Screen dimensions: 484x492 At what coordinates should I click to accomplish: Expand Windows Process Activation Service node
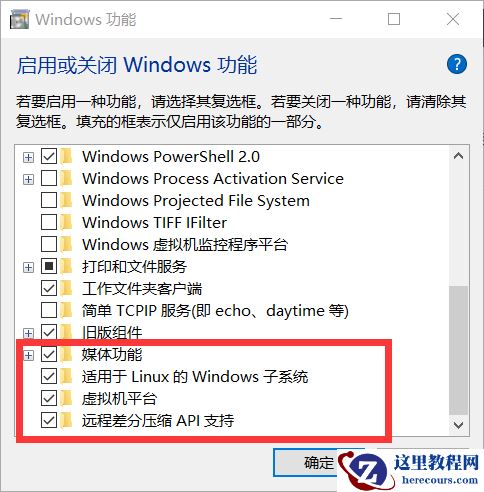tap(28, 179)
